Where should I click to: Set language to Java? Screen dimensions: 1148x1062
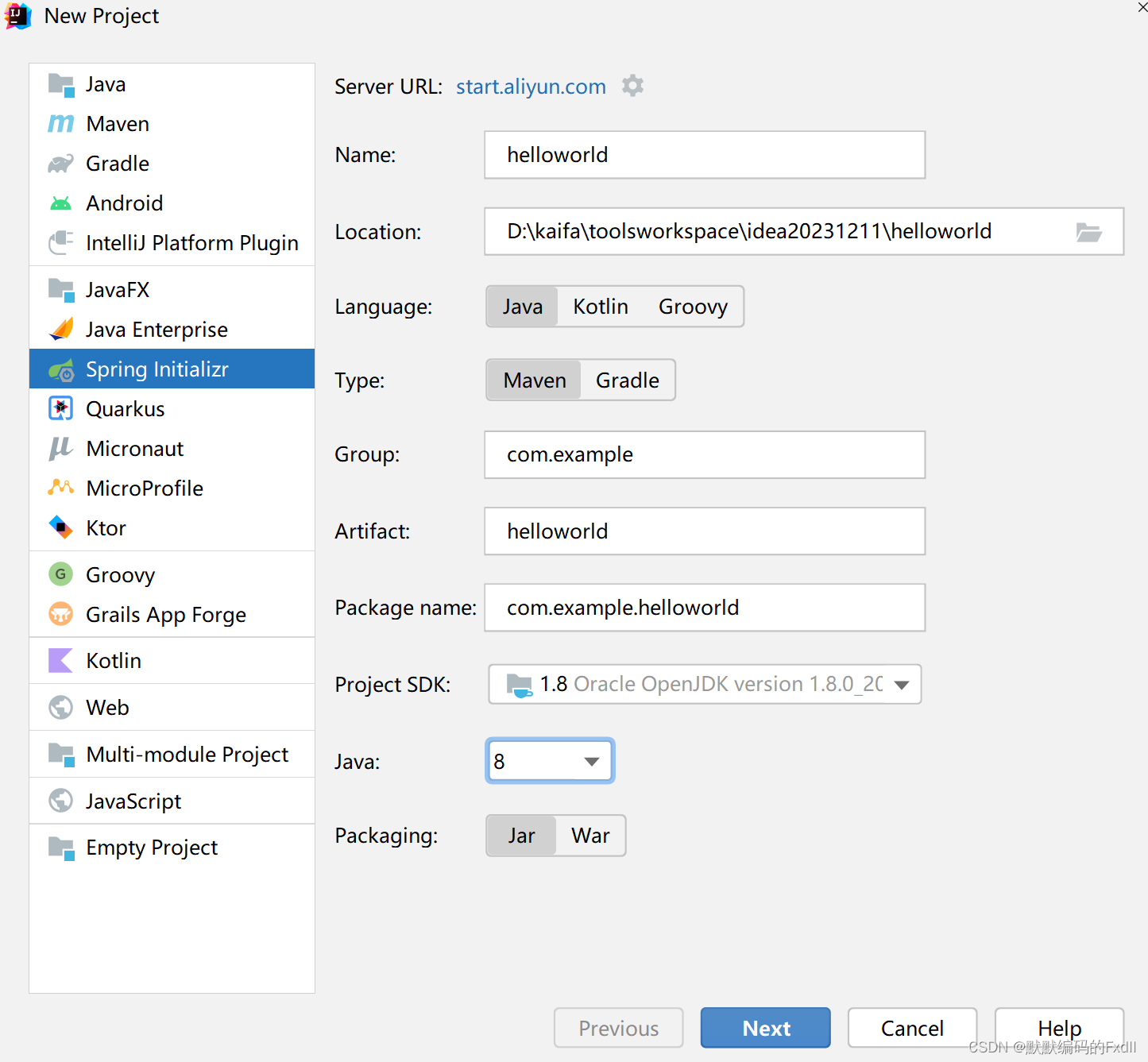click(x=523, y=307)
